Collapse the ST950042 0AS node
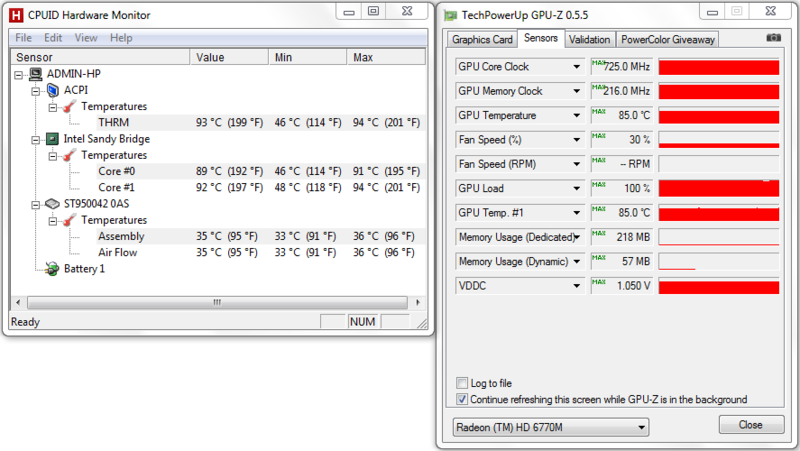 point(35,205)
